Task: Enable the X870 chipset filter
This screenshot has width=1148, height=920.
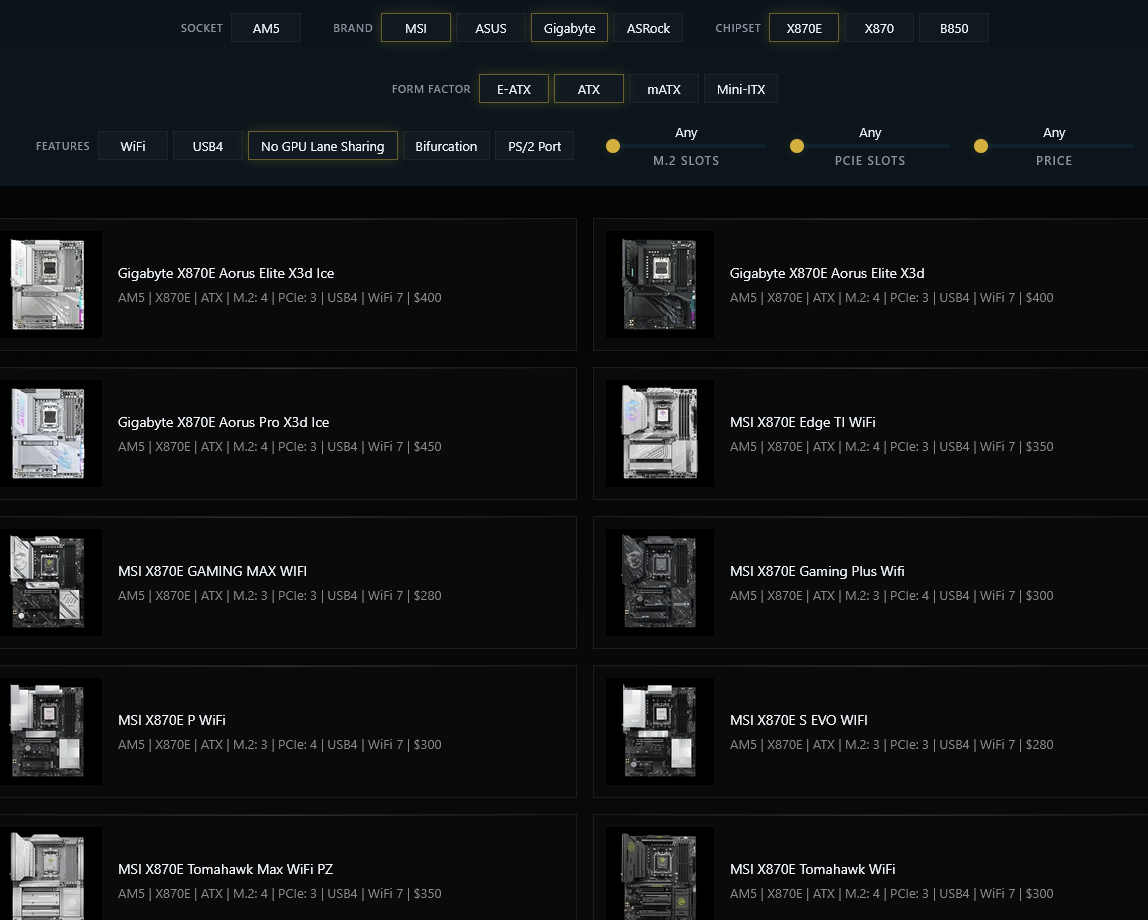Action: (879, 28)
